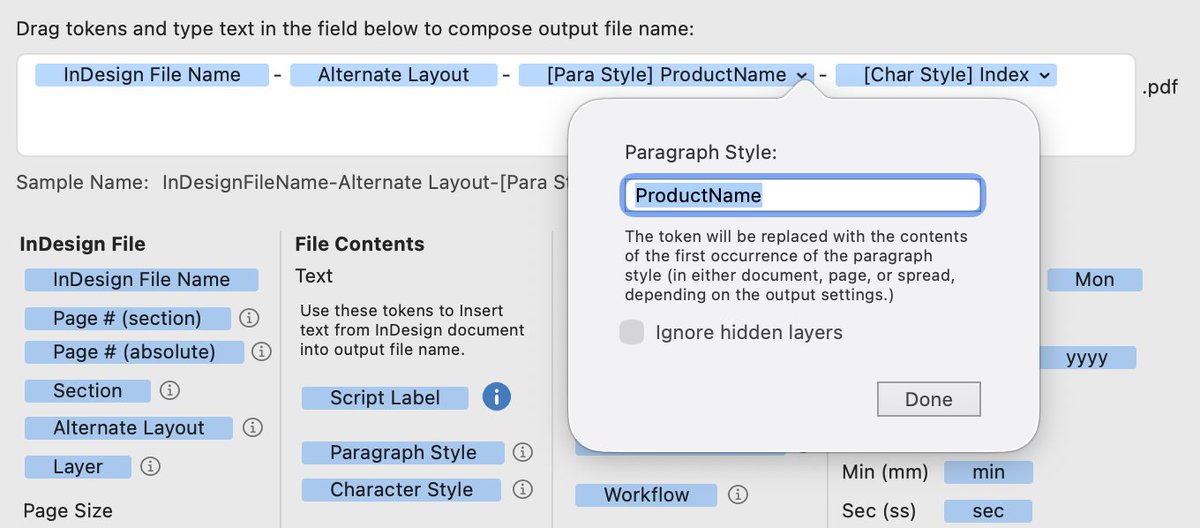The image size is (1200, 528).
Task: Click the Paragraph Style token
Action: (403, 453)
